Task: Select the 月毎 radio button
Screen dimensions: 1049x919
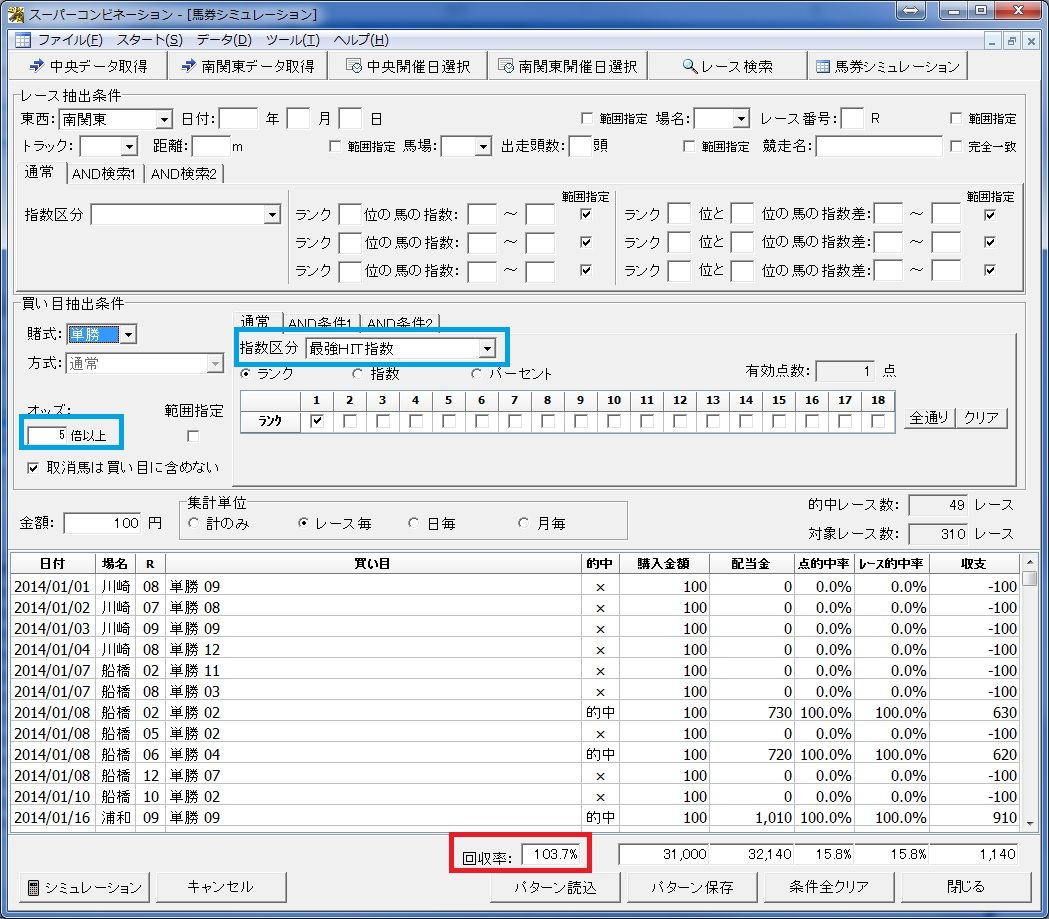Action: point(524,523)
